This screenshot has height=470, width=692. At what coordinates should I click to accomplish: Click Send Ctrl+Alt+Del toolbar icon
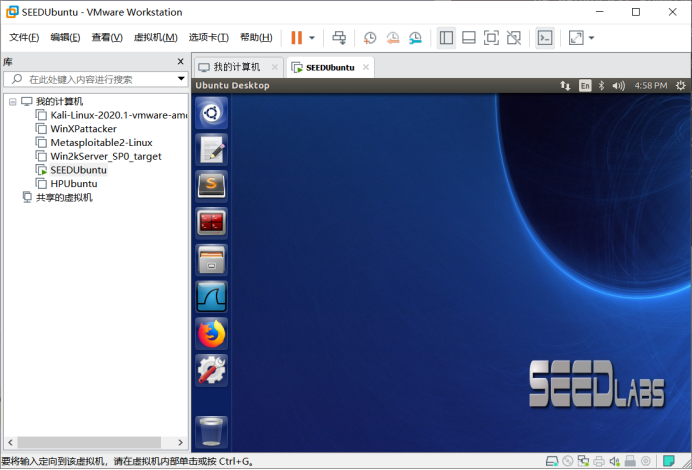tap(339, 38)
